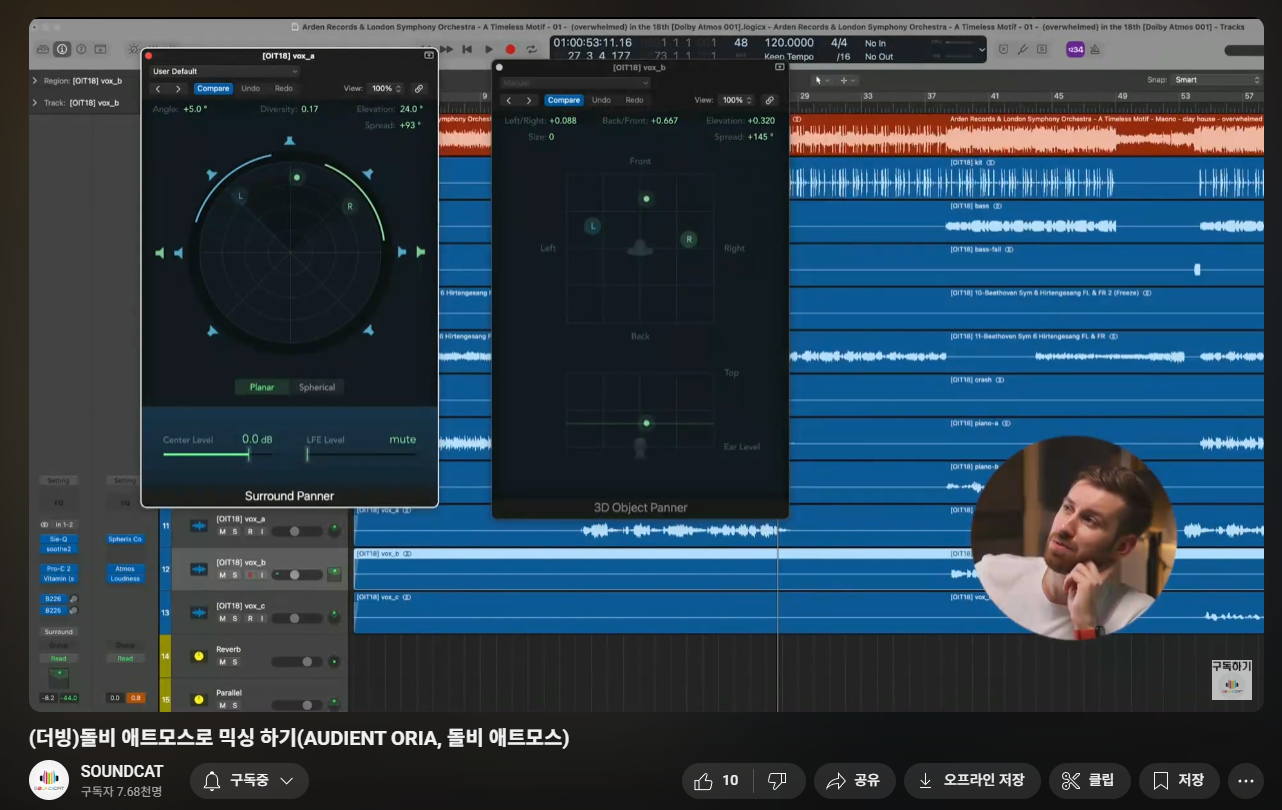Viewport: 1282px width, 810px height.
Task: Toggle input monitoring on vox_b track
Action: [x=261, y=575]
